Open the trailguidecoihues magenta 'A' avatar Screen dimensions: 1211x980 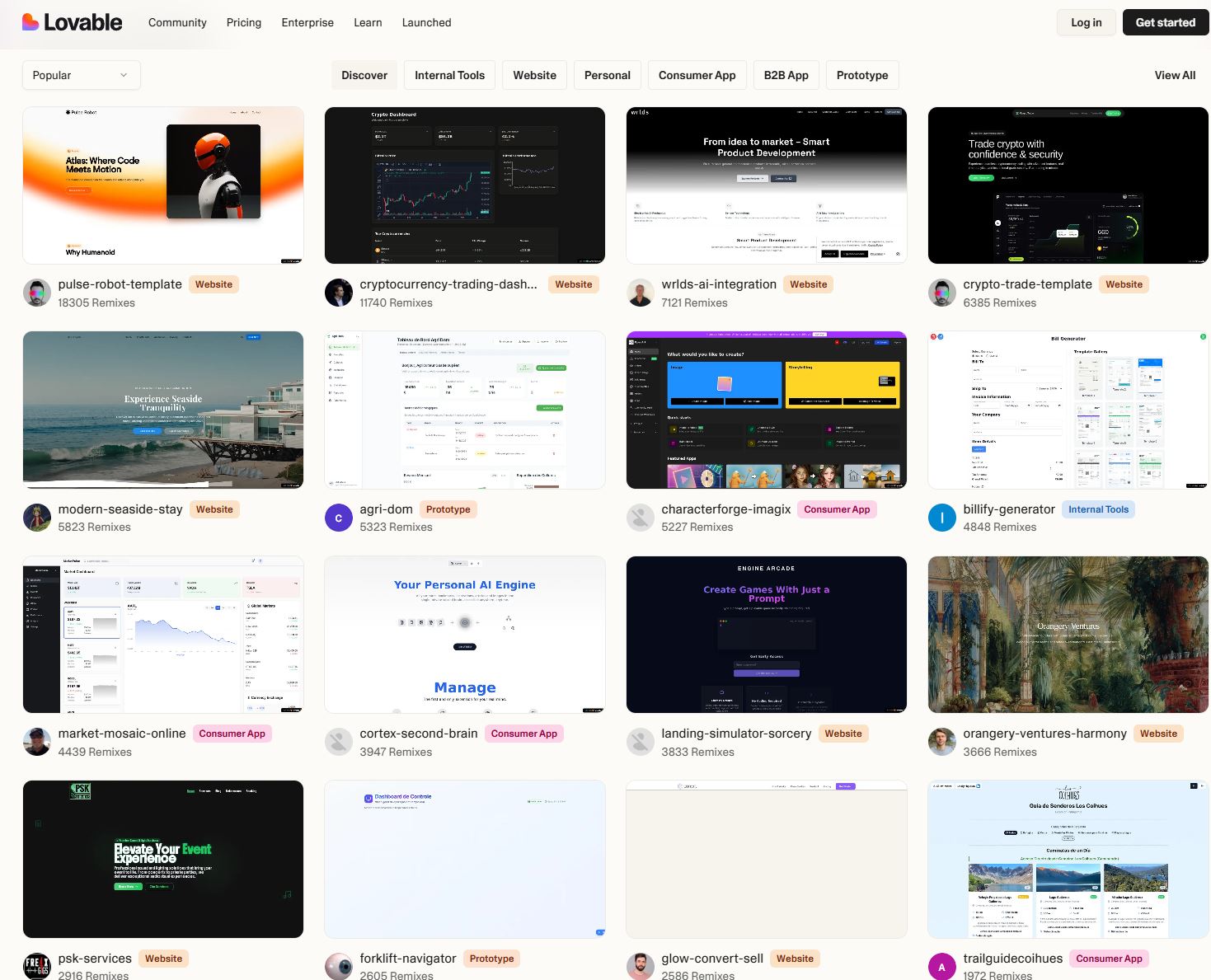(x=941, y=966)
